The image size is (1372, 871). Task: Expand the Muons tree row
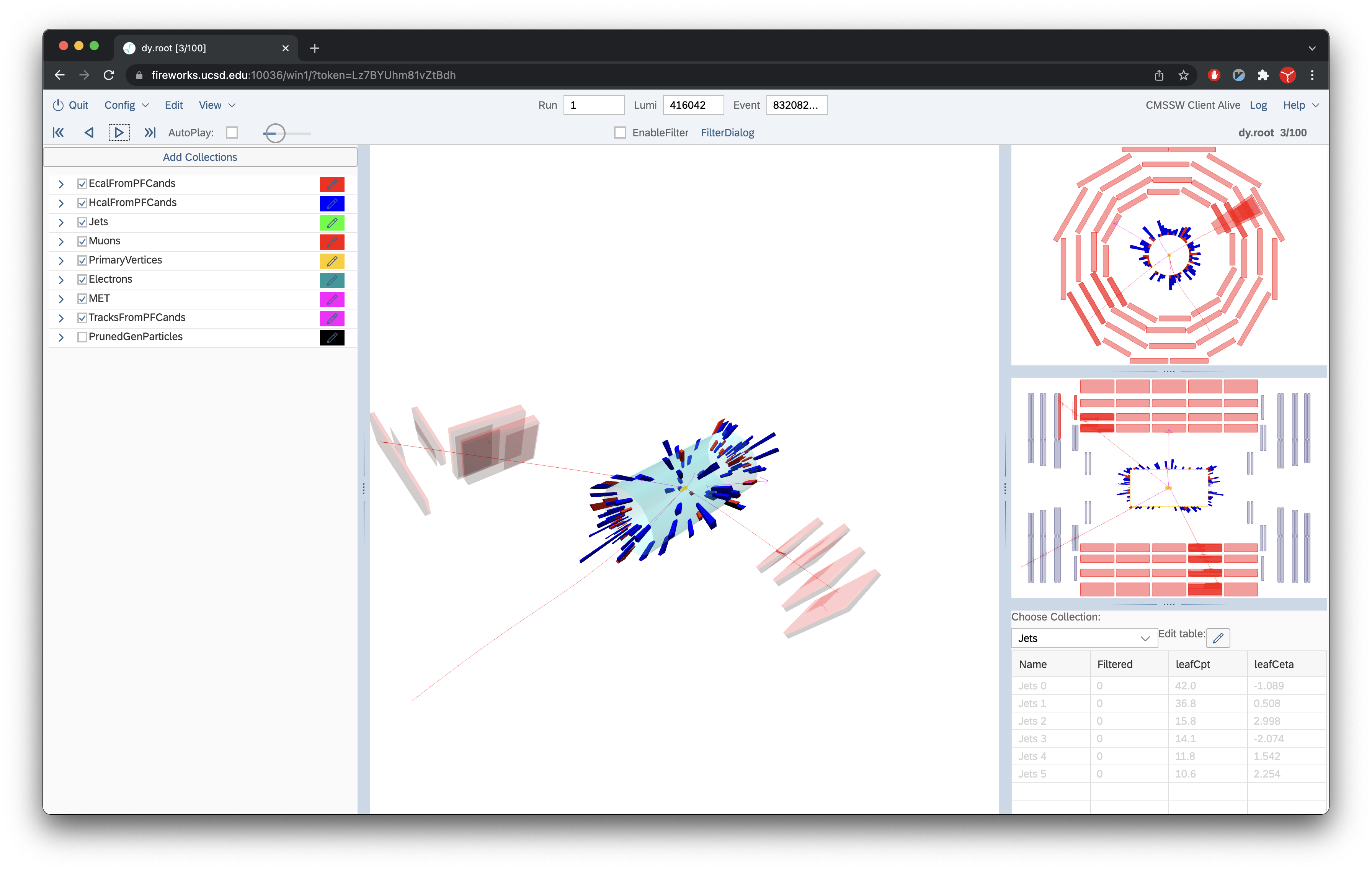pos(61,242)
